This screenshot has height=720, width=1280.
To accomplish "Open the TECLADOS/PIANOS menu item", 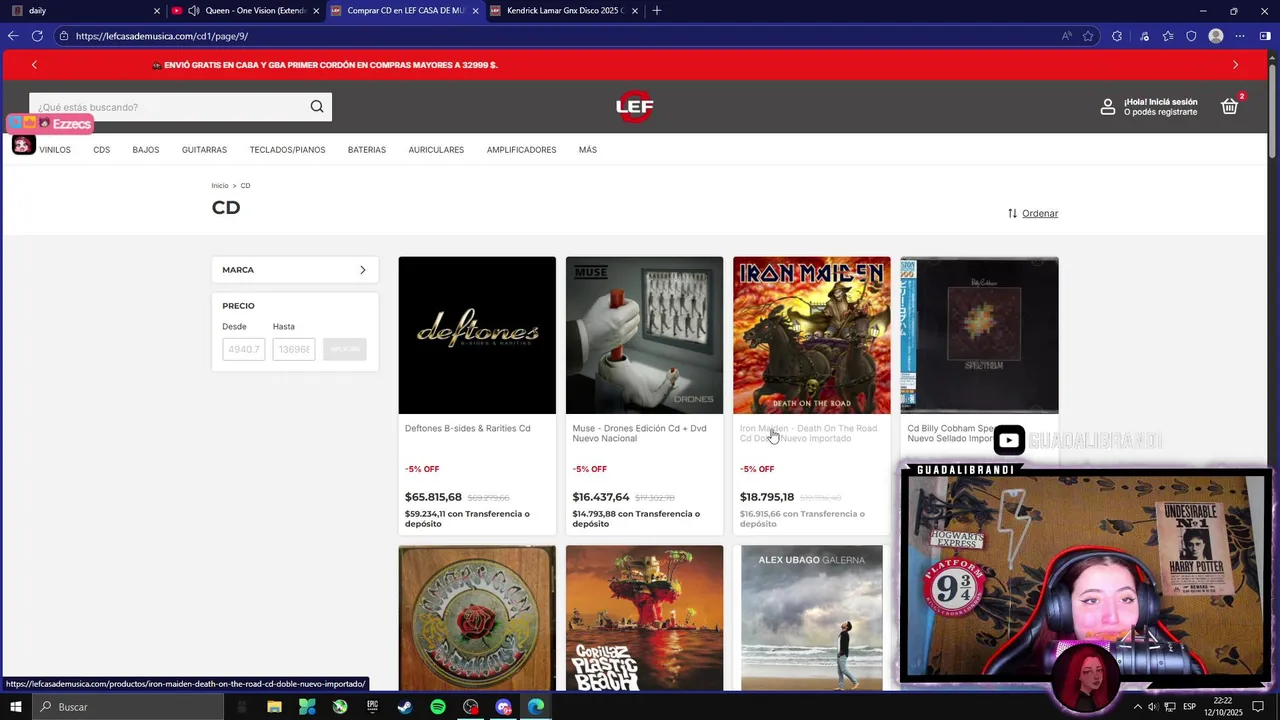I will 287,150.
